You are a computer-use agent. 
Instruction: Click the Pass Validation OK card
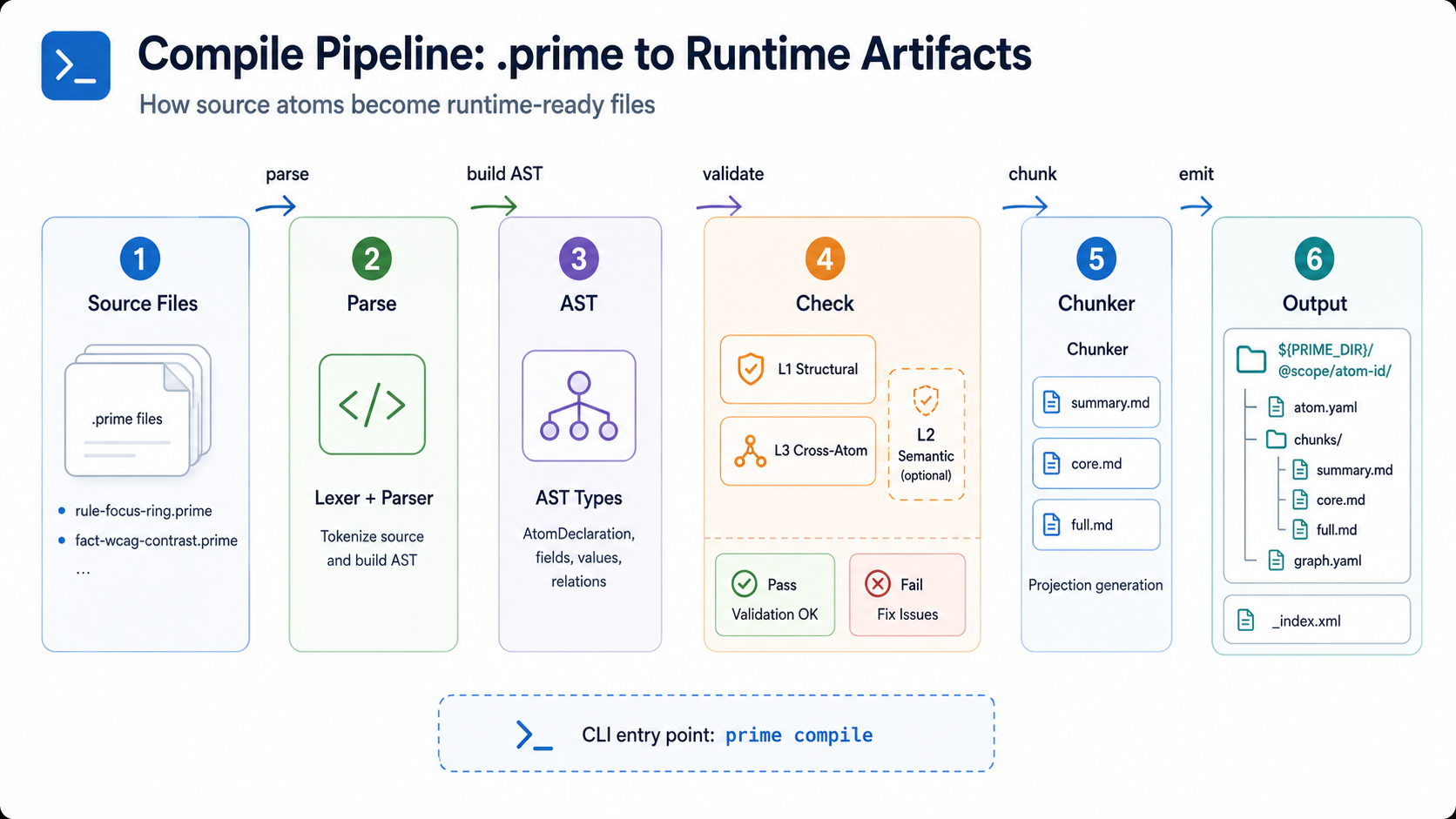(x=775, y=595)
